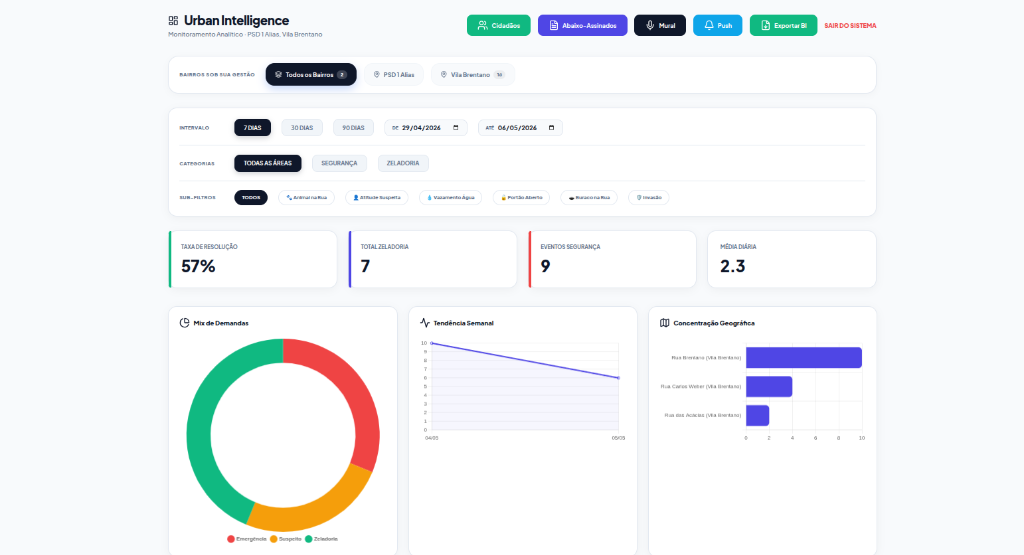This screenshot has height=555, width=1024.
Task: Select the 7 DIAS interval
Action: tap(253, 128)
